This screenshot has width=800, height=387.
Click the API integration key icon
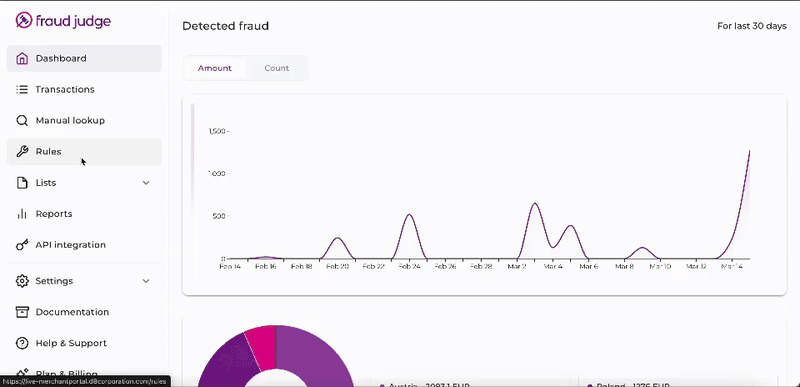[22, 245]
